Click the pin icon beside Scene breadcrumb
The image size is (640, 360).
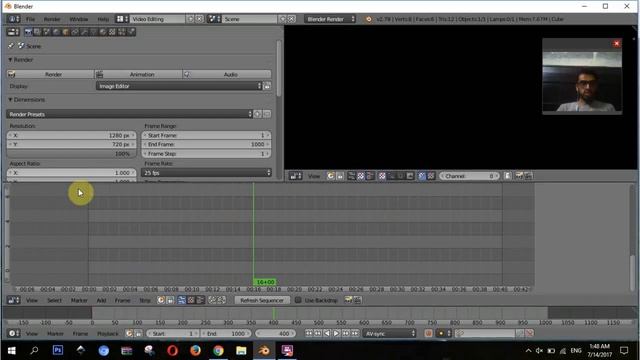11,46
